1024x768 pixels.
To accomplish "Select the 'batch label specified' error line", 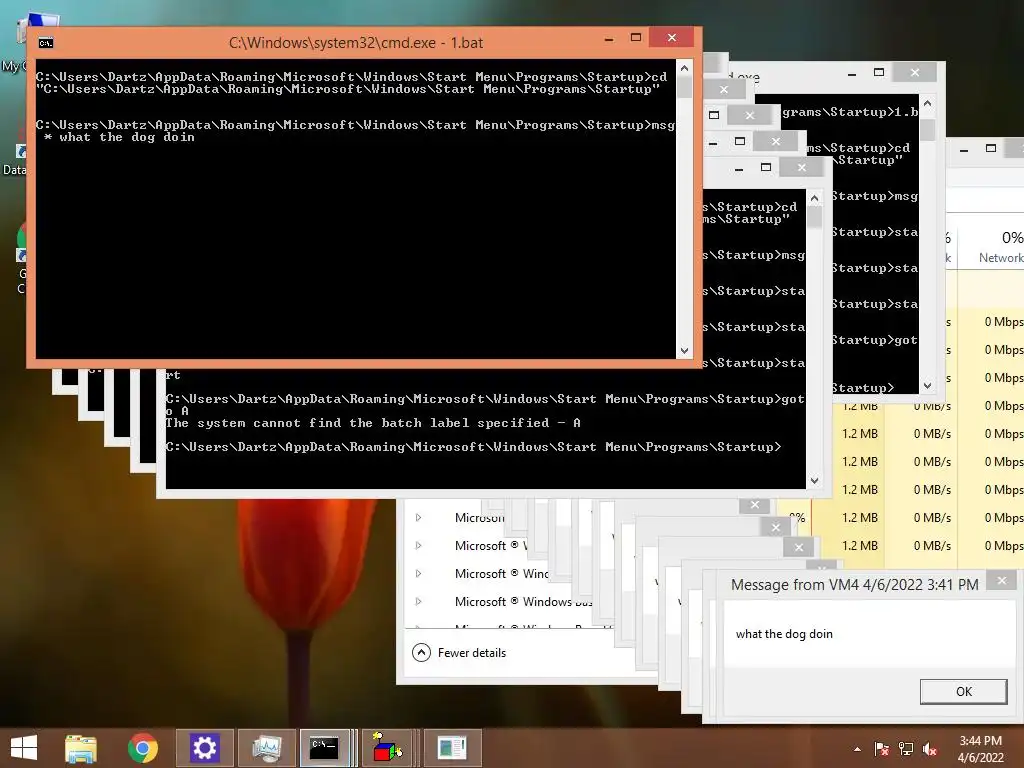I will pyautogui.click(x=373, y=423).
